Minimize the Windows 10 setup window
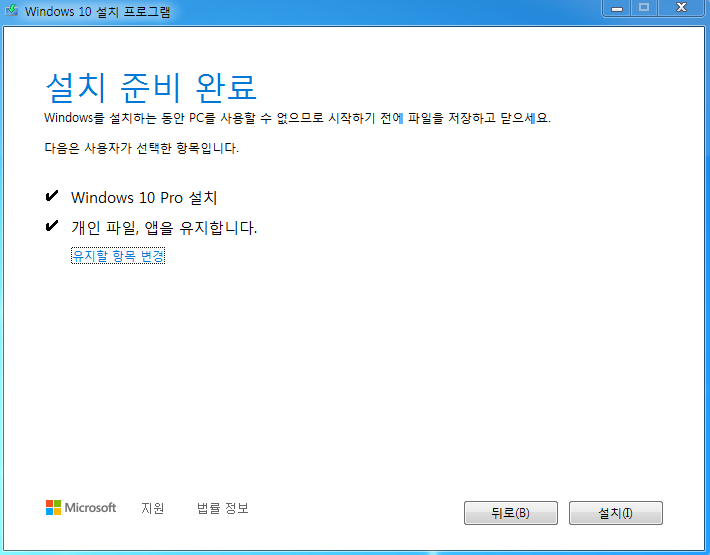This screenshot has height=555, width=710. click(617, 8)
